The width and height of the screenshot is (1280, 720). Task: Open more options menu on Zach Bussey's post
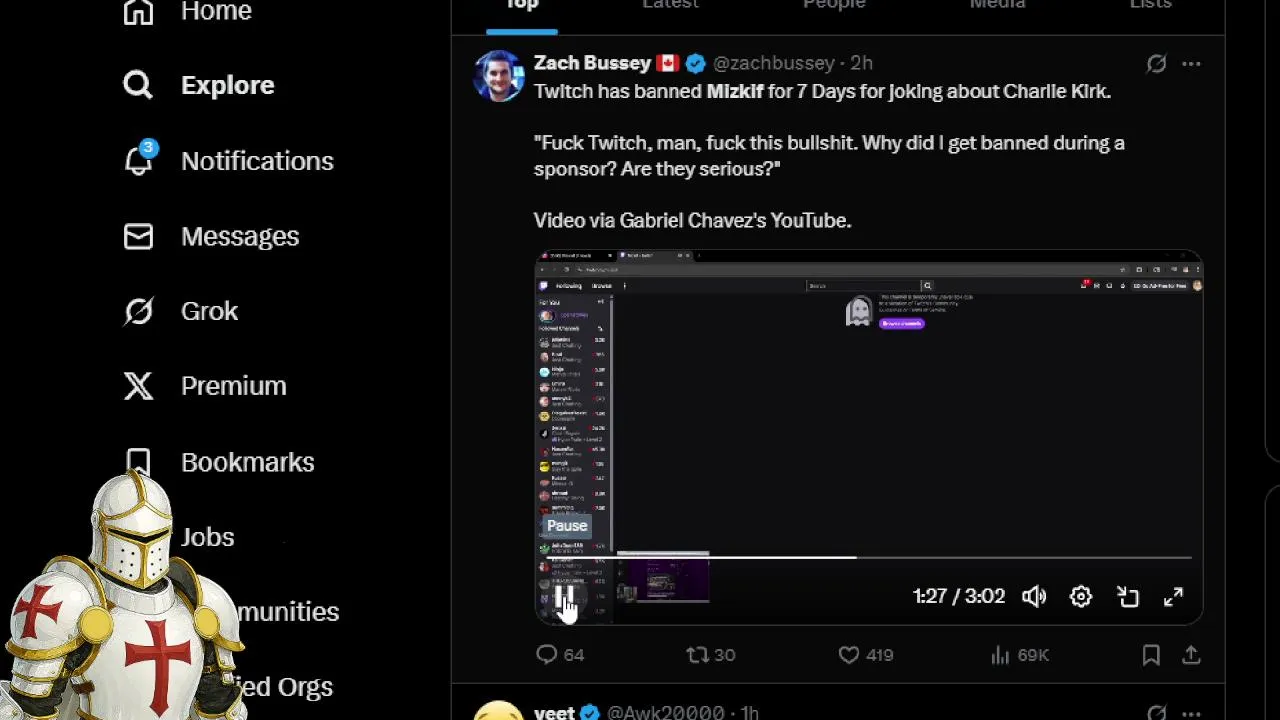point(1191,64)
